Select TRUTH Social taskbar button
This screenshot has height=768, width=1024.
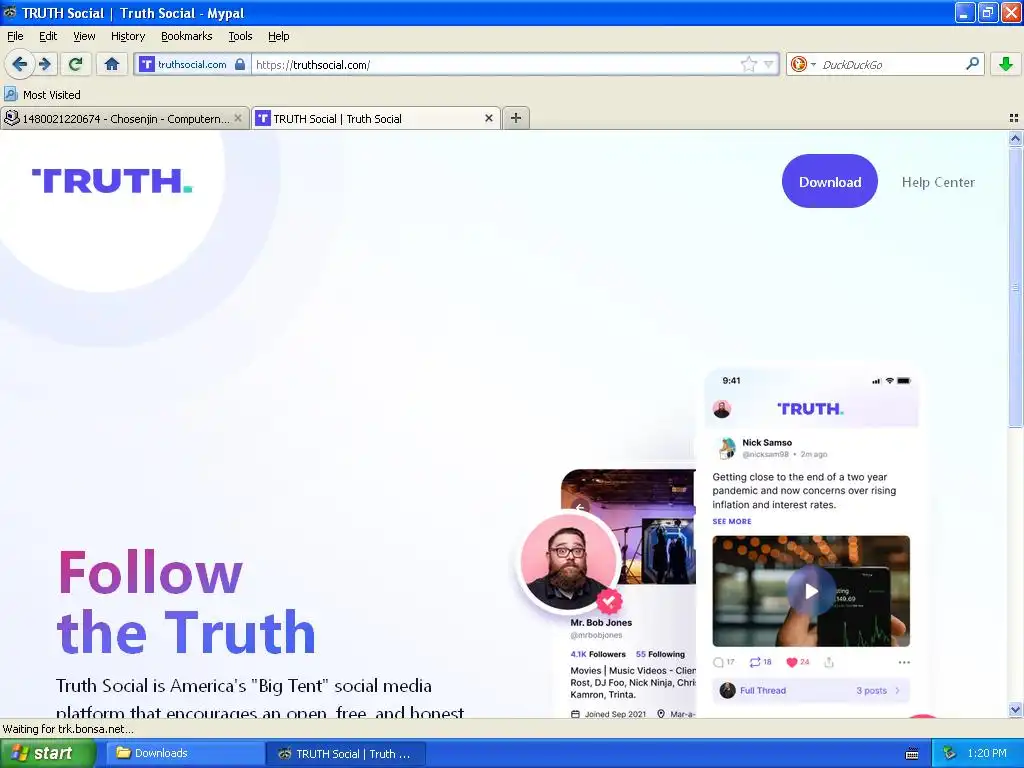pyautogui.click(x=346, y=753)
